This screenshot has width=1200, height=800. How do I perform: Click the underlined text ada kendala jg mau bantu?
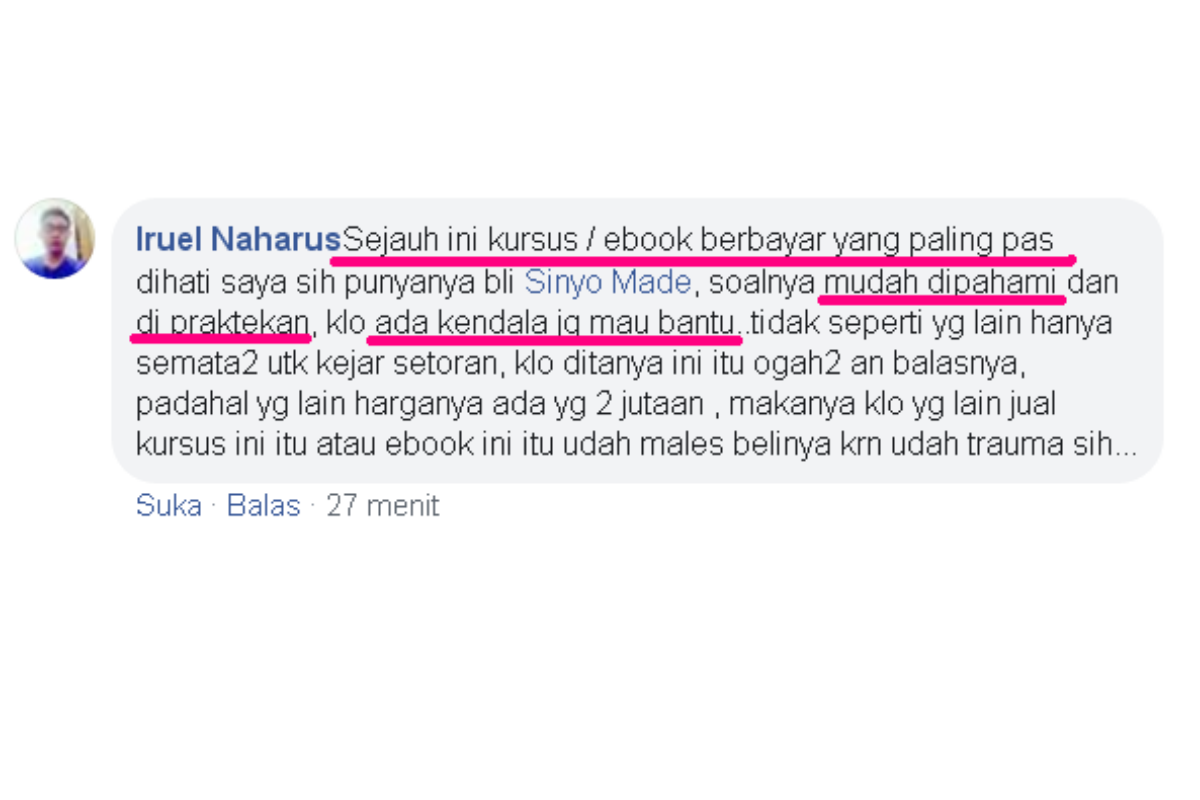[558, 325]
